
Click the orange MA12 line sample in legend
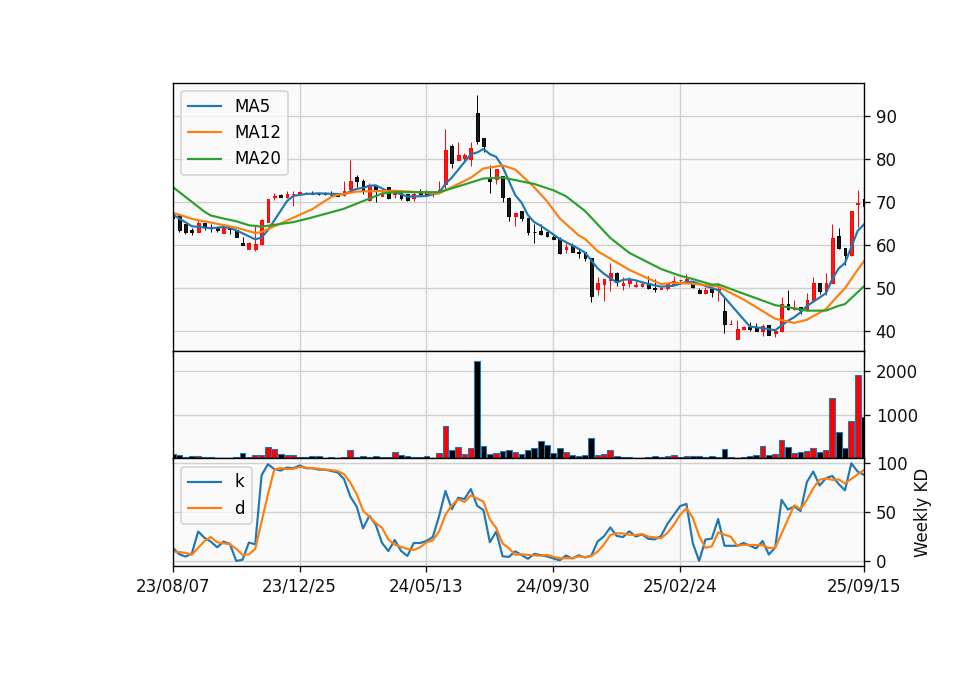point(204,132)
